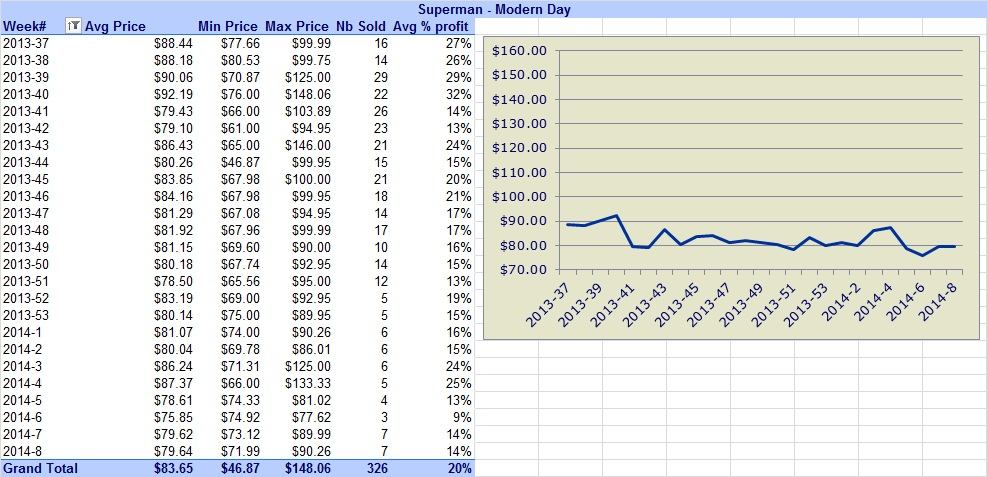
Task: Select the Nb Sold column header
Action: [361, 26]
